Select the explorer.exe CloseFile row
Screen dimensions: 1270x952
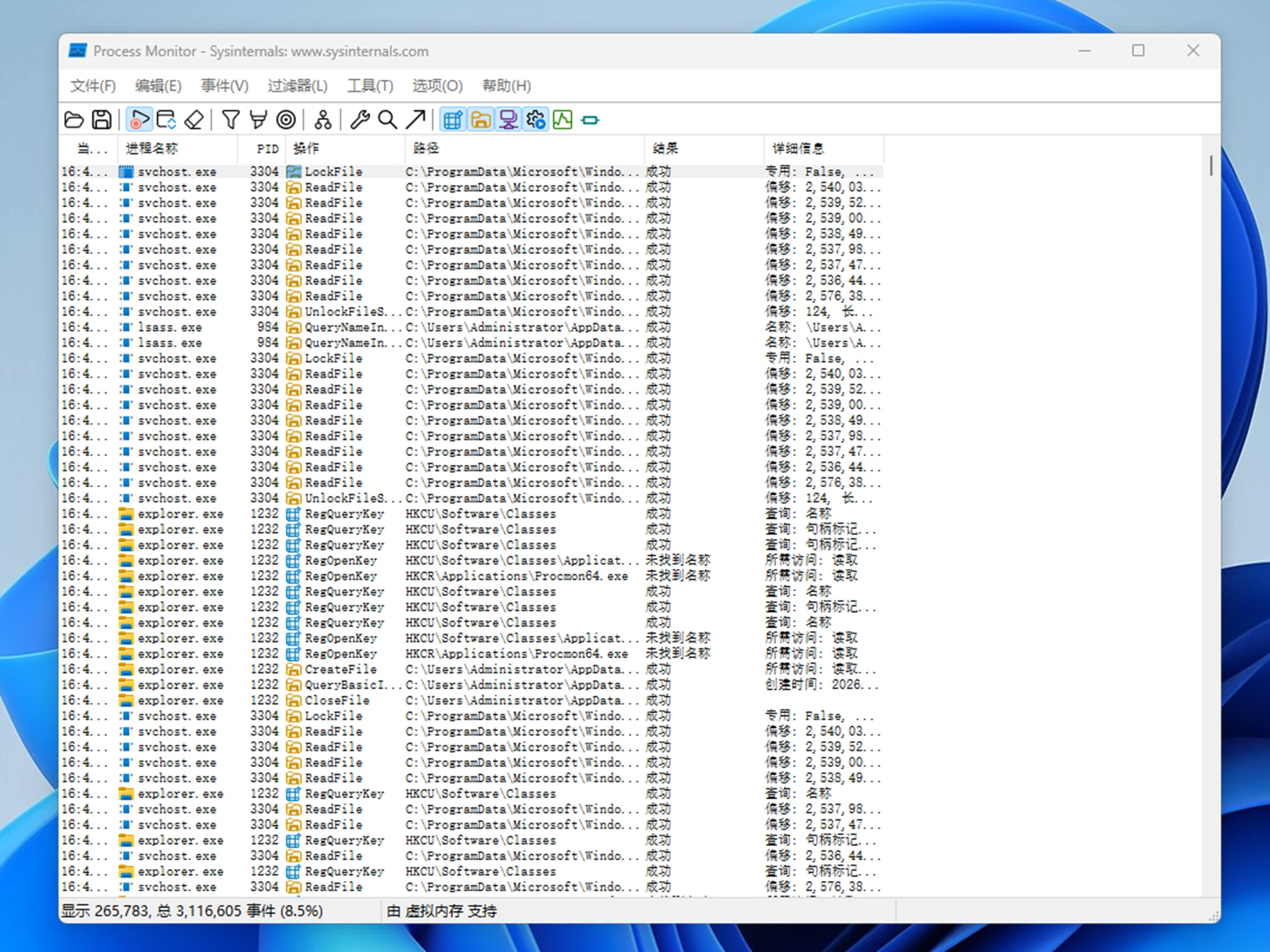tap(472, 700)
